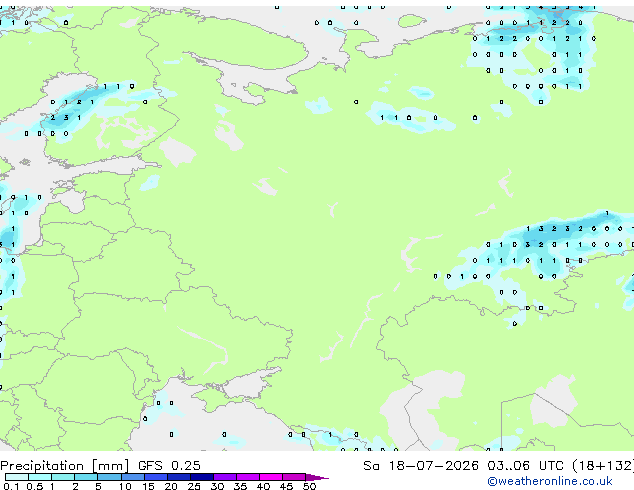Click the 35–40 mm violet legend swatch
Viewport: 634px width, 490px height.
coord(248,477)
